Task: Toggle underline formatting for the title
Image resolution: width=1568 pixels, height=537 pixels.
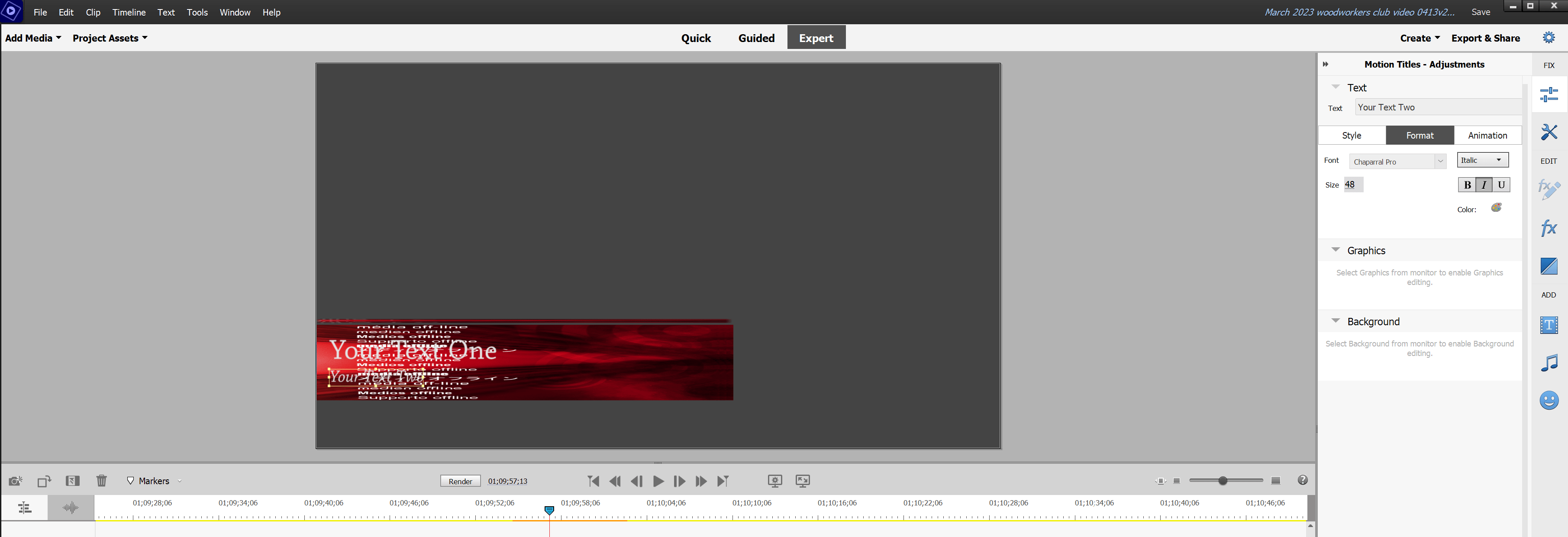Action: (1500, 184)
